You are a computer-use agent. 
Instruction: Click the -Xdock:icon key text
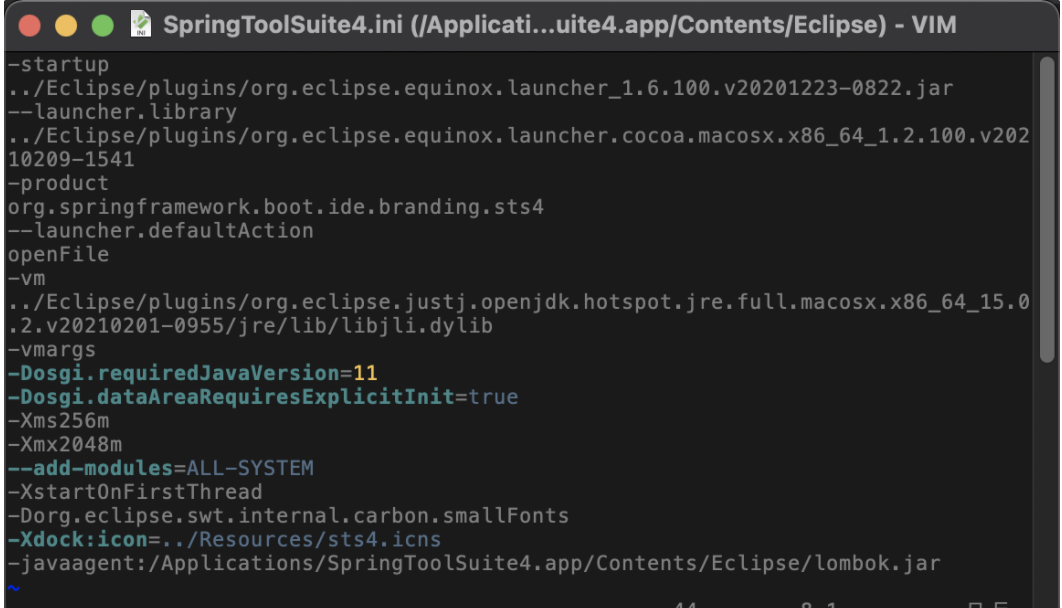(77, 539)
